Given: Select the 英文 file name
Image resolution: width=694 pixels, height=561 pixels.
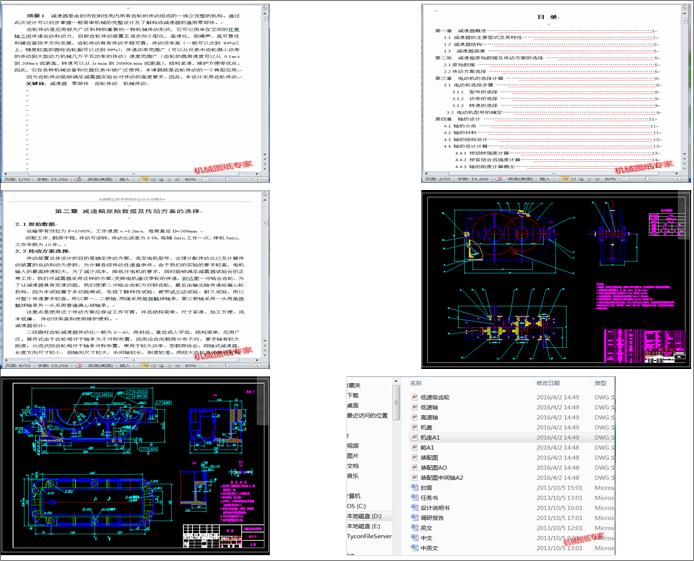Looking at the screenshot, I should (x=426, y=528).
